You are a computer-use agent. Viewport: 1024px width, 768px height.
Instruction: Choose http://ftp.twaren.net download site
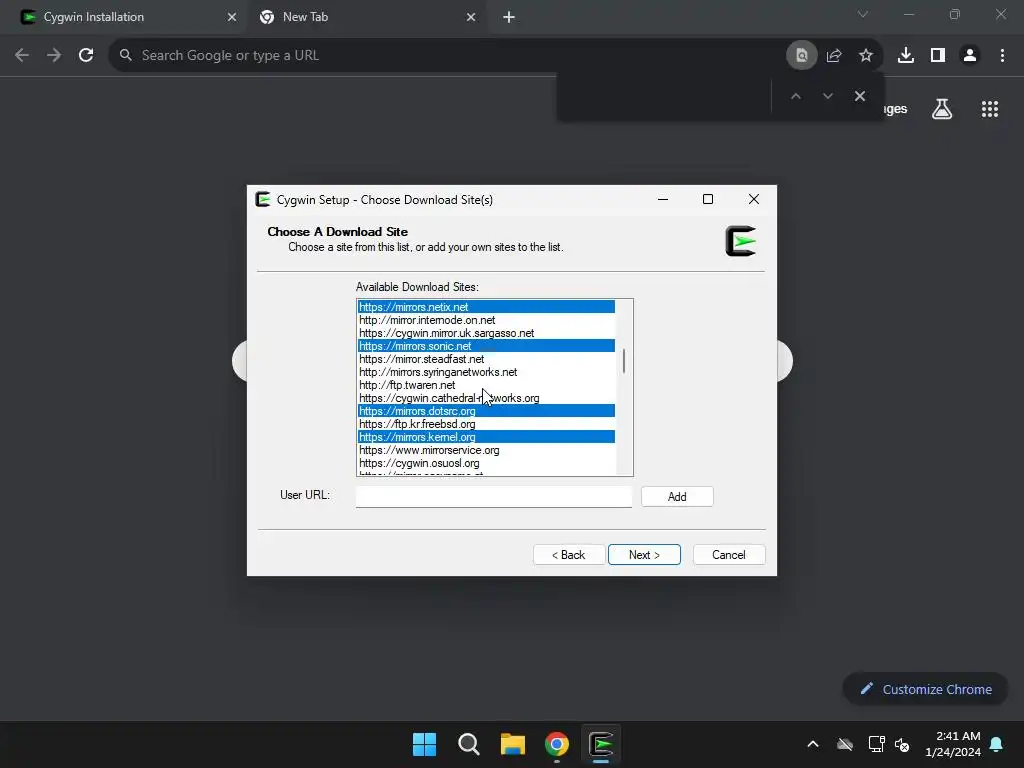(x=486, y=385)
